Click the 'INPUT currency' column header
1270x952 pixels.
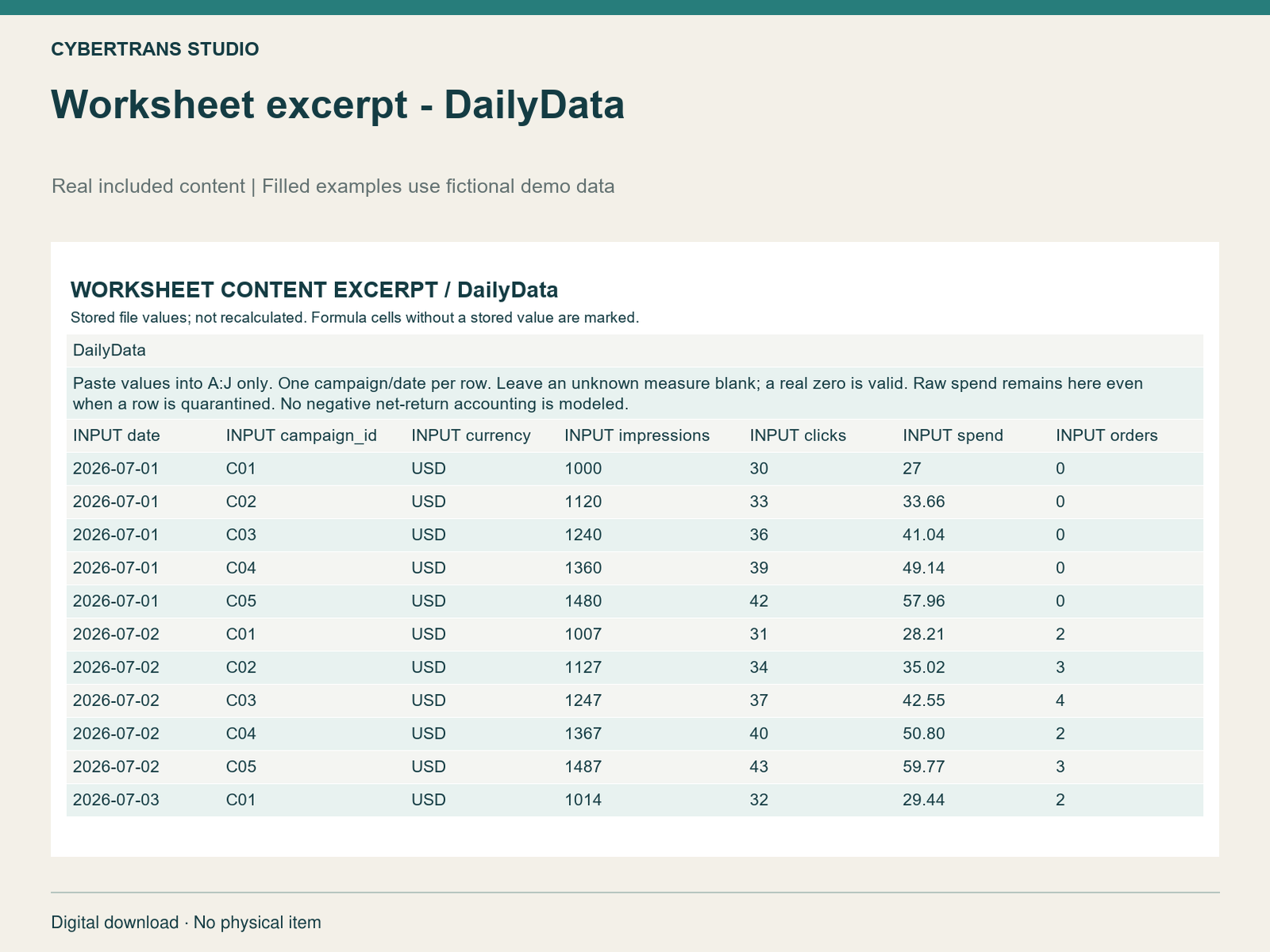[x=471, y=436]
